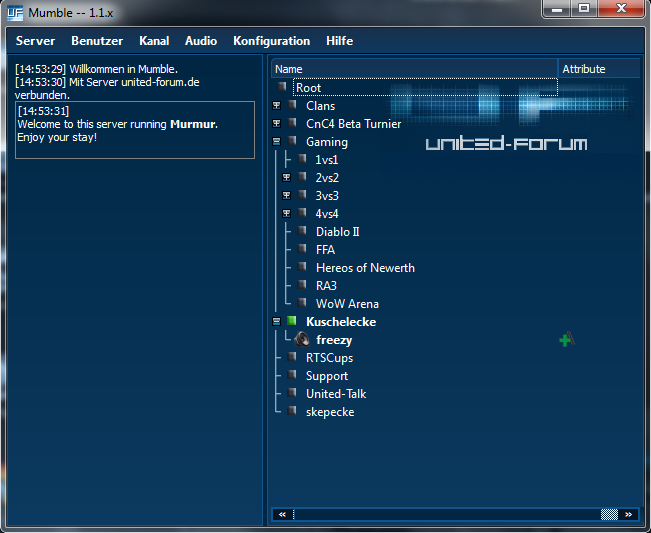Maximize the Mumble window

[584, 8]
